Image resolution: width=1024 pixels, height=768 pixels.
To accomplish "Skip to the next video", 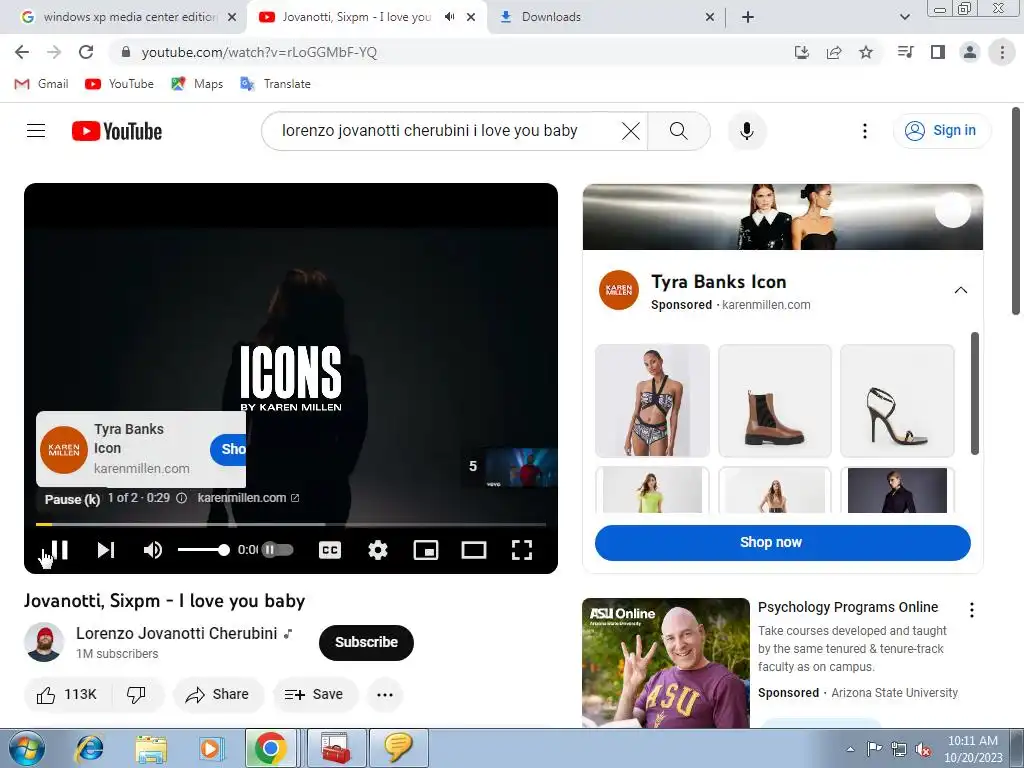I will point(106,550).
